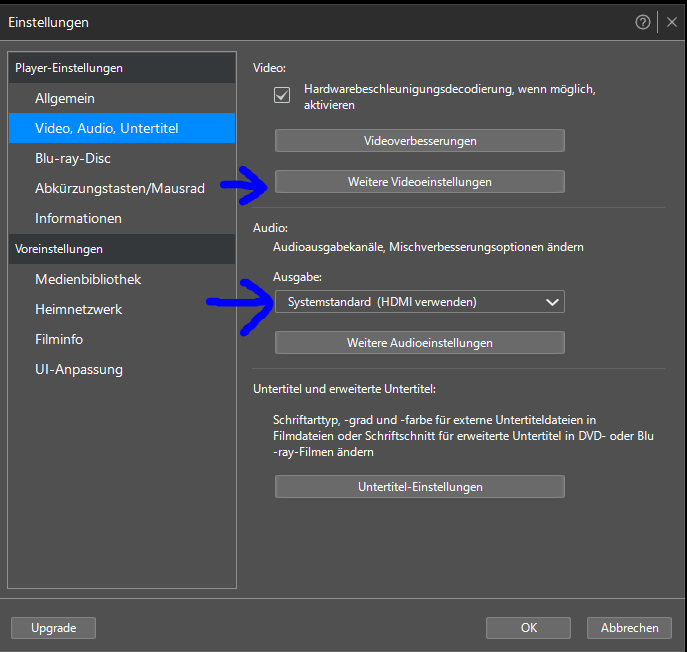Toggle Hardwarebeschleunigungsdecodierung checkbox

click(282, 95)
